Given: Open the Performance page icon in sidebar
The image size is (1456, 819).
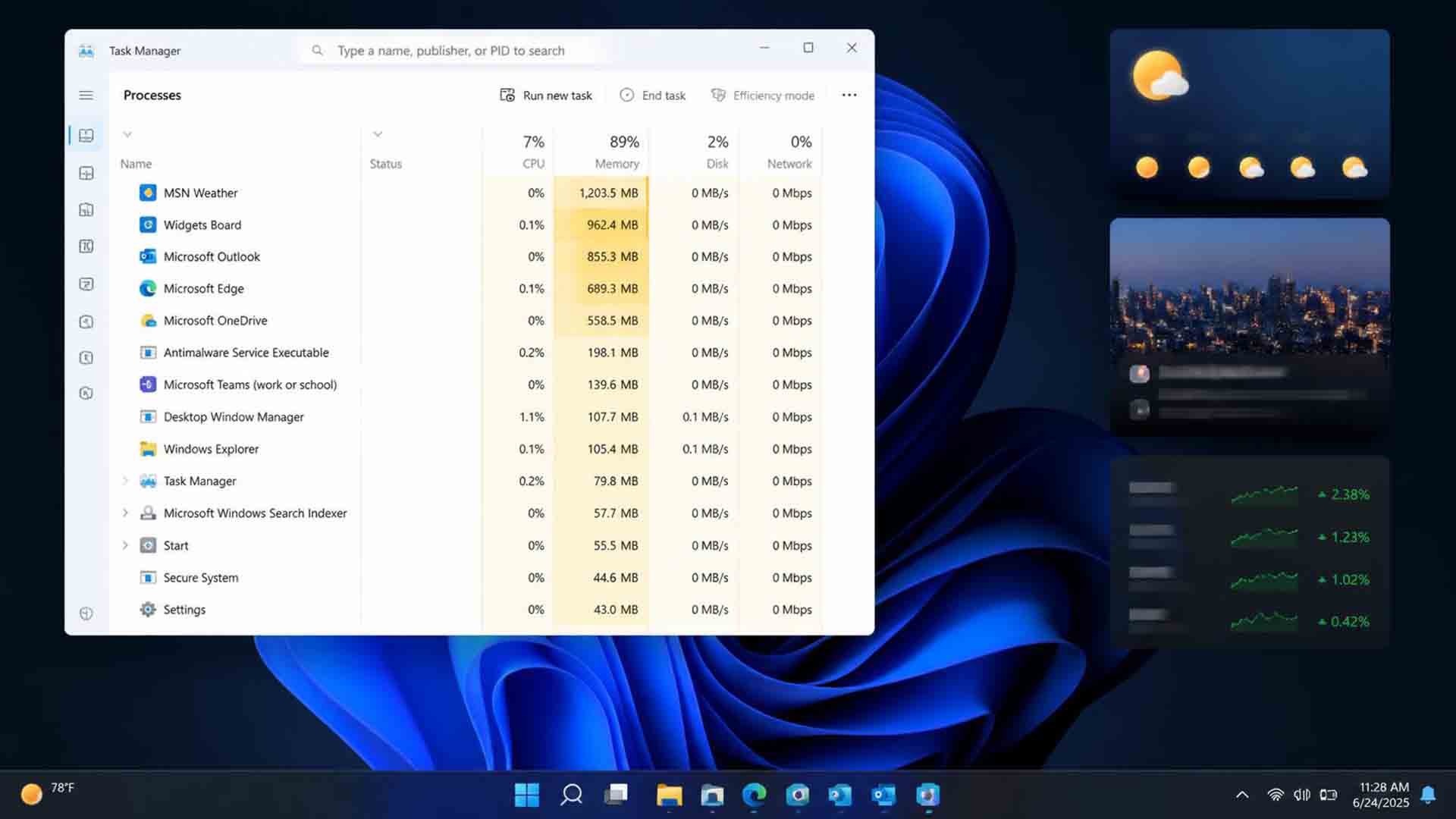Looking at the screenshot, I should (86, 173).
